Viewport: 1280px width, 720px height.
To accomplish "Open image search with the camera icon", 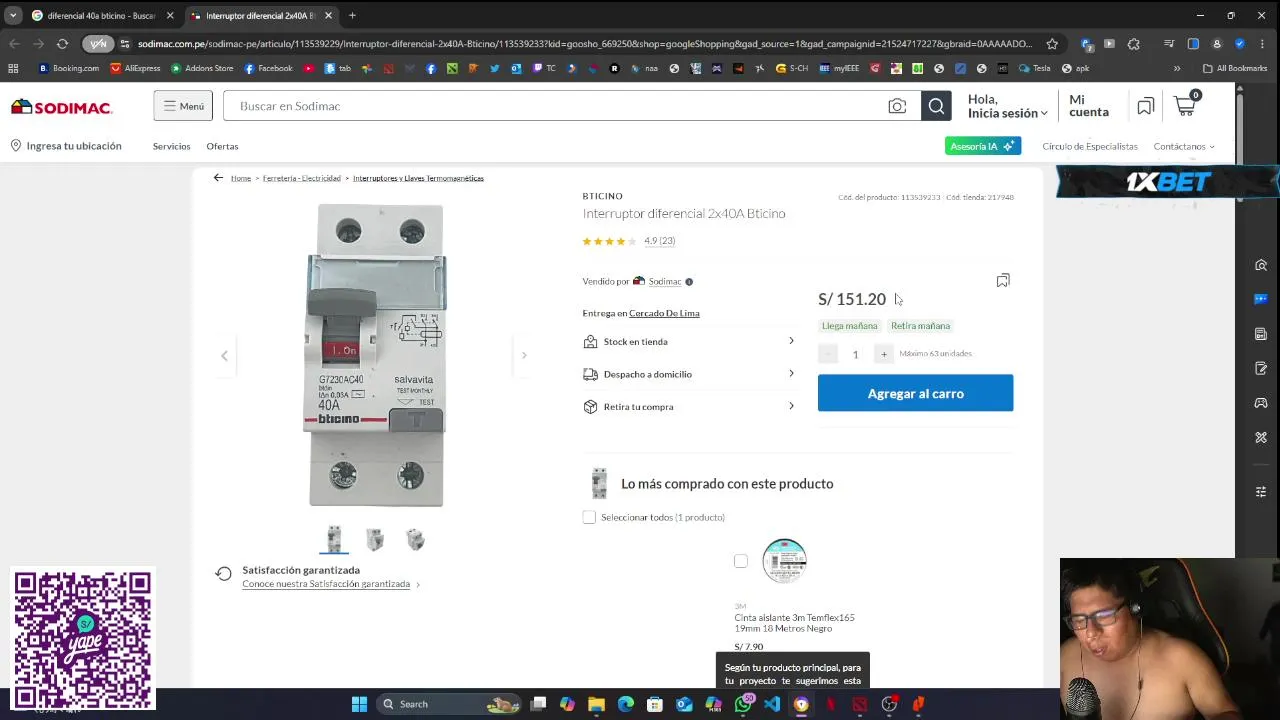I will tap(897, 106).
